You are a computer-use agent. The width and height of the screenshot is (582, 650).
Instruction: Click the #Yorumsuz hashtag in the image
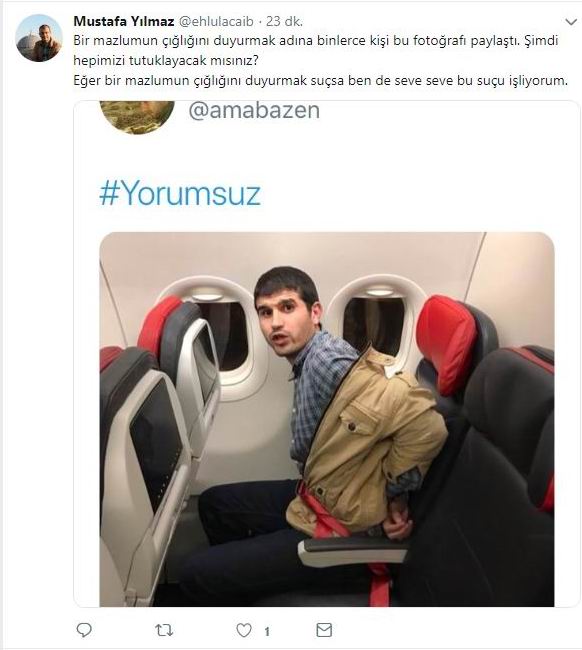(x=180, y=193)
